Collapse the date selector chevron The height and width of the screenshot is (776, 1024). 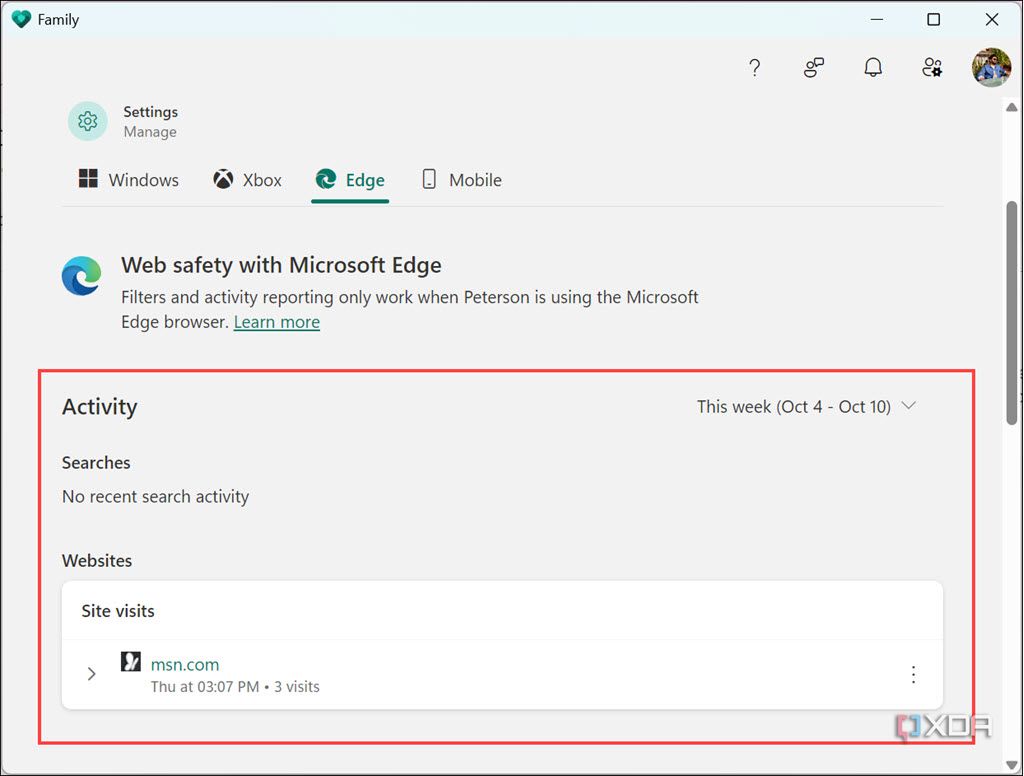tap(909, 405)
